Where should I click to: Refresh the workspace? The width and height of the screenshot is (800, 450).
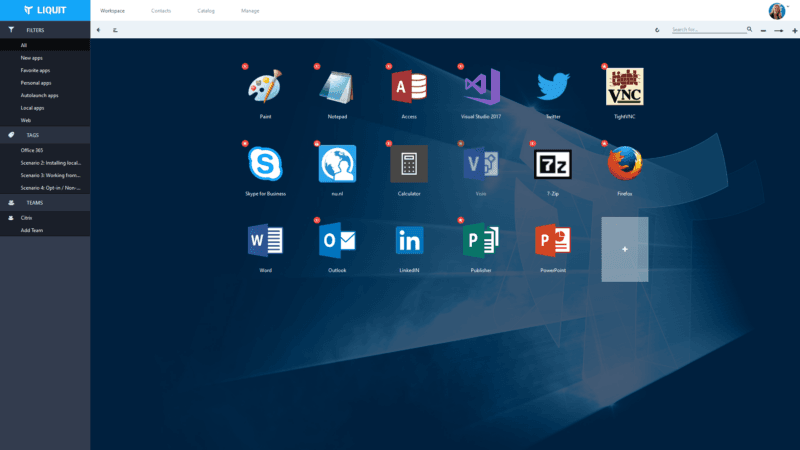pyautogui.click(x=657, y=30)
